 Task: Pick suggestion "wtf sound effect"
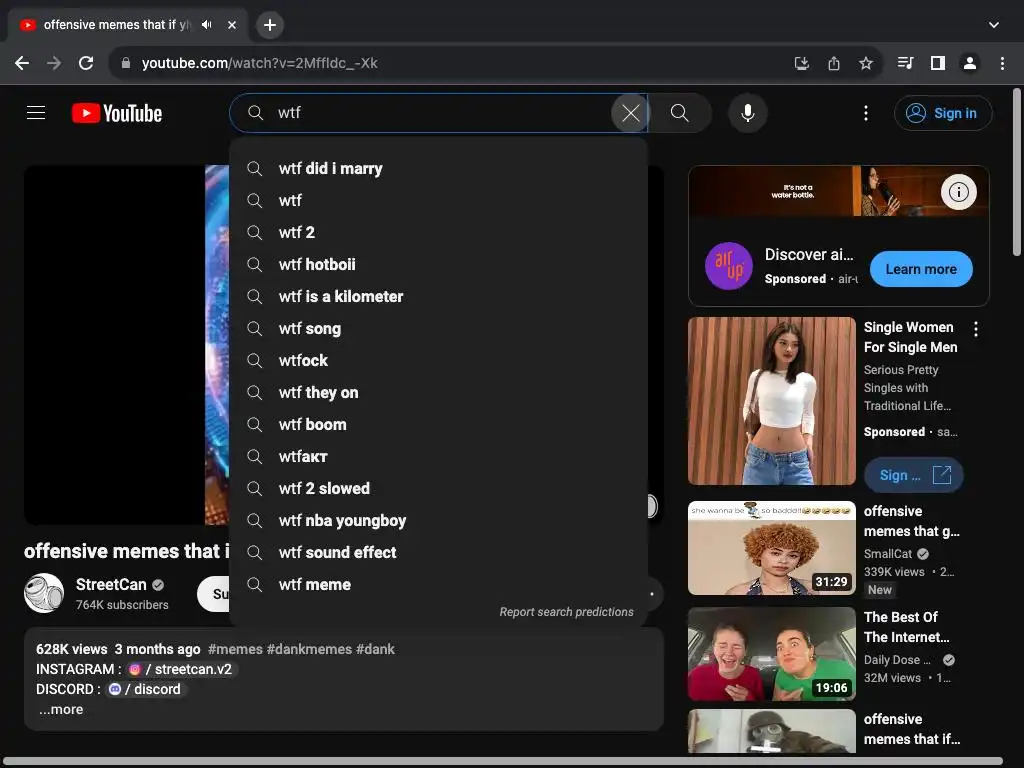point(438,552)
